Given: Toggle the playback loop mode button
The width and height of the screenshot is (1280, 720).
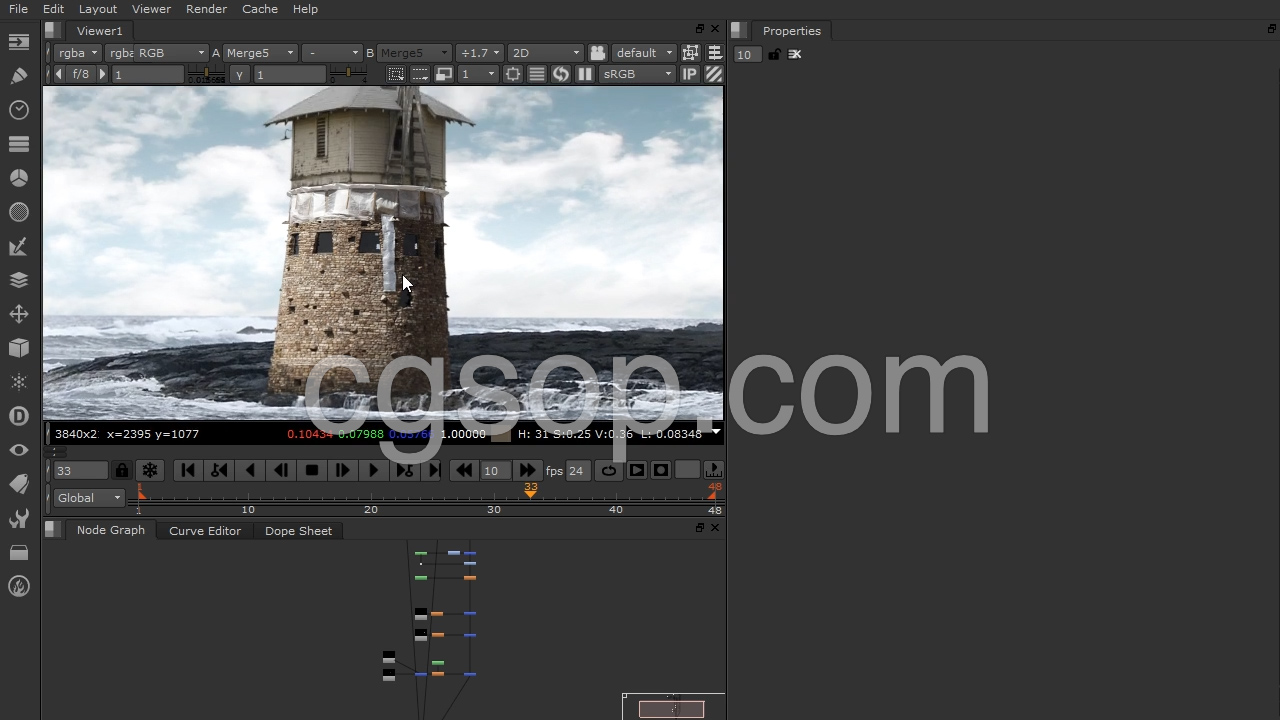Looking at the screenshot, I should [x=608, y=470].
